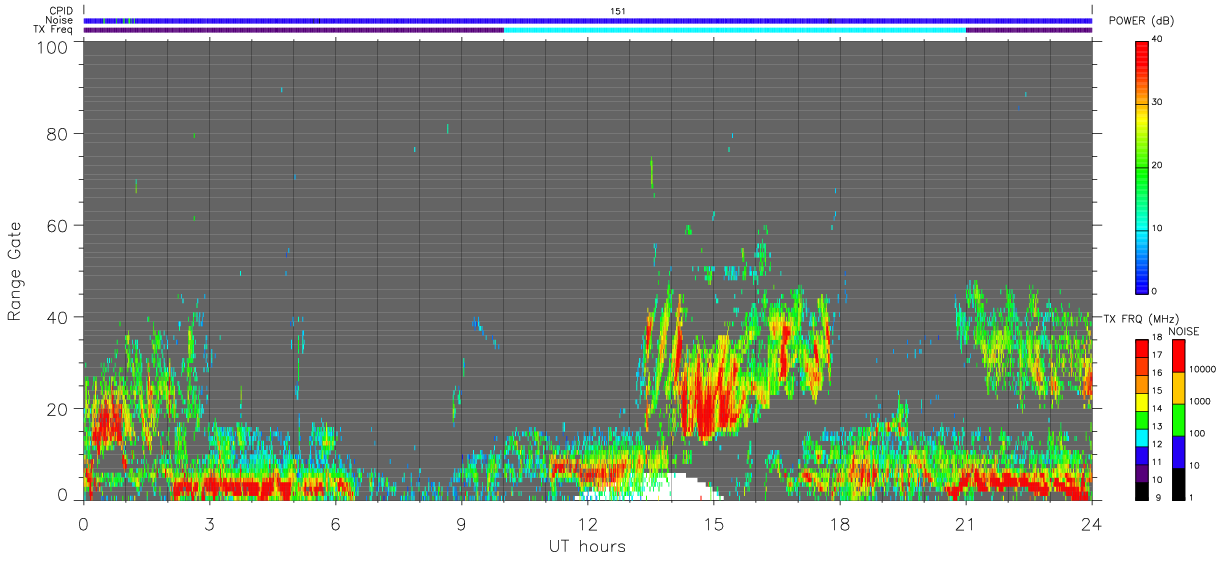The height and width of the screenshot is (567, 1228).
Task: Click the 14 label on TX FRQ scale
Action: 1158,409
